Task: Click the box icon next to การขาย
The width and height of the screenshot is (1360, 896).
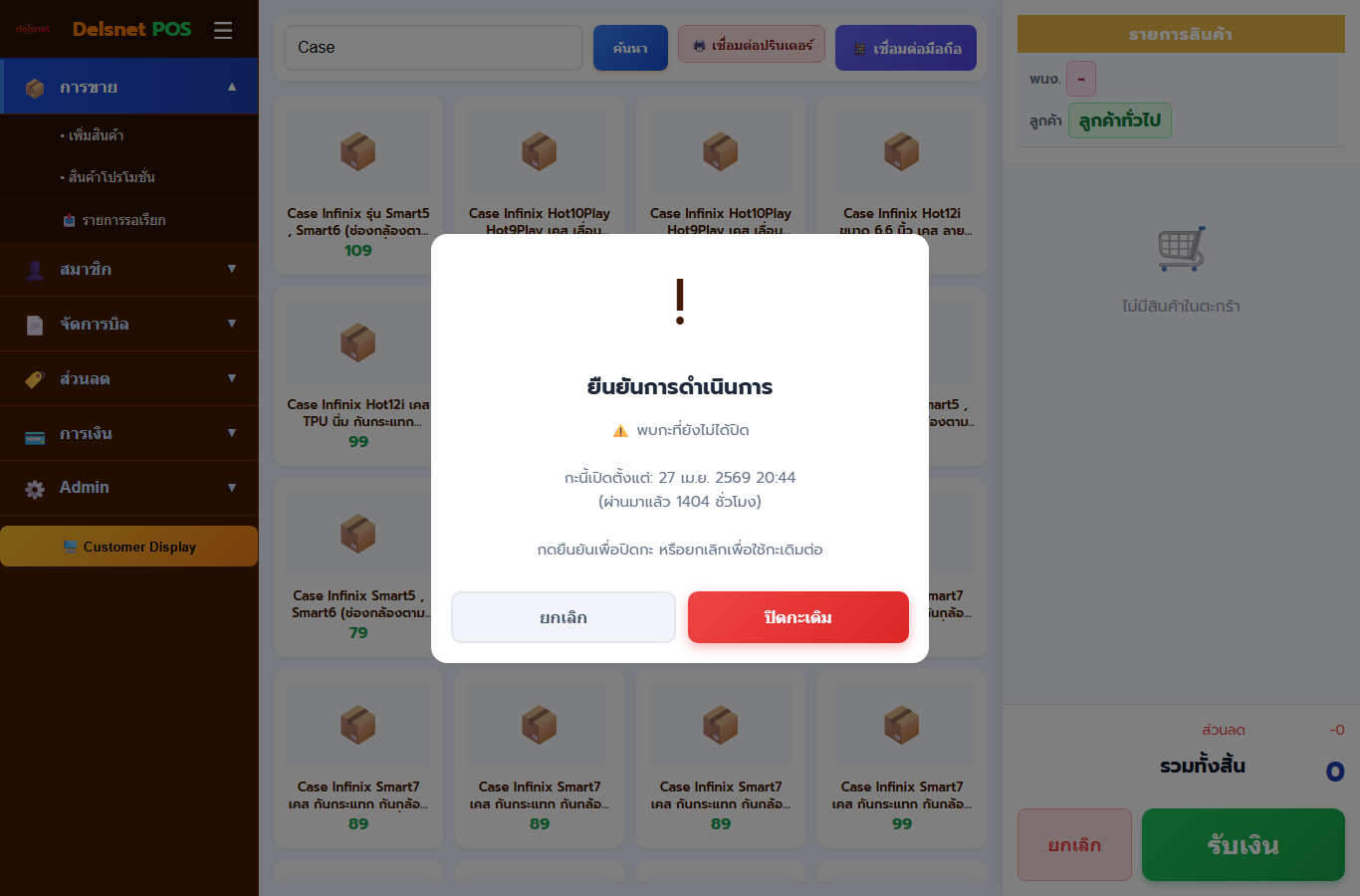Action: tap(35, 88)
